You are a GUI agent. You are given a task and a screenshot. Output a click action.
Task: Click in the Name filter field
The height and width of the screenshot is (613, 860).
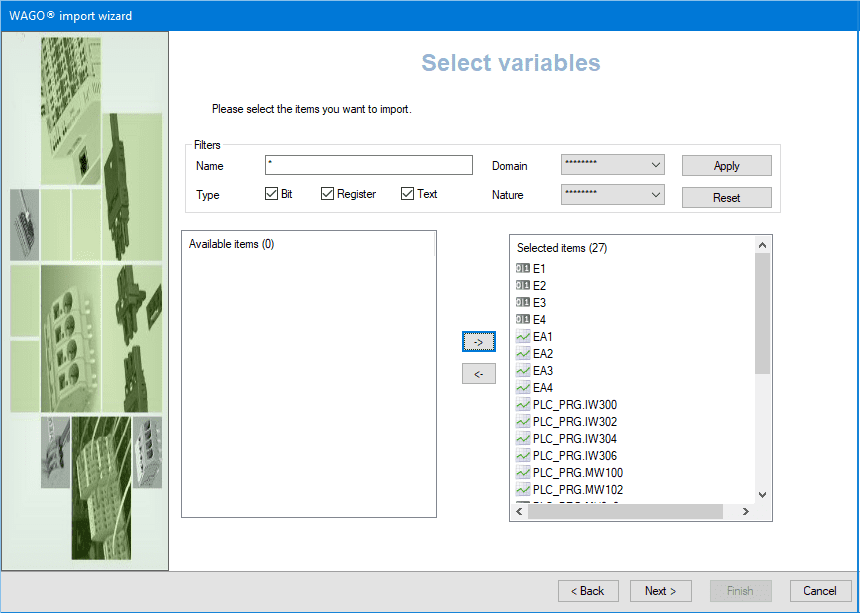[x=368, y=165]
